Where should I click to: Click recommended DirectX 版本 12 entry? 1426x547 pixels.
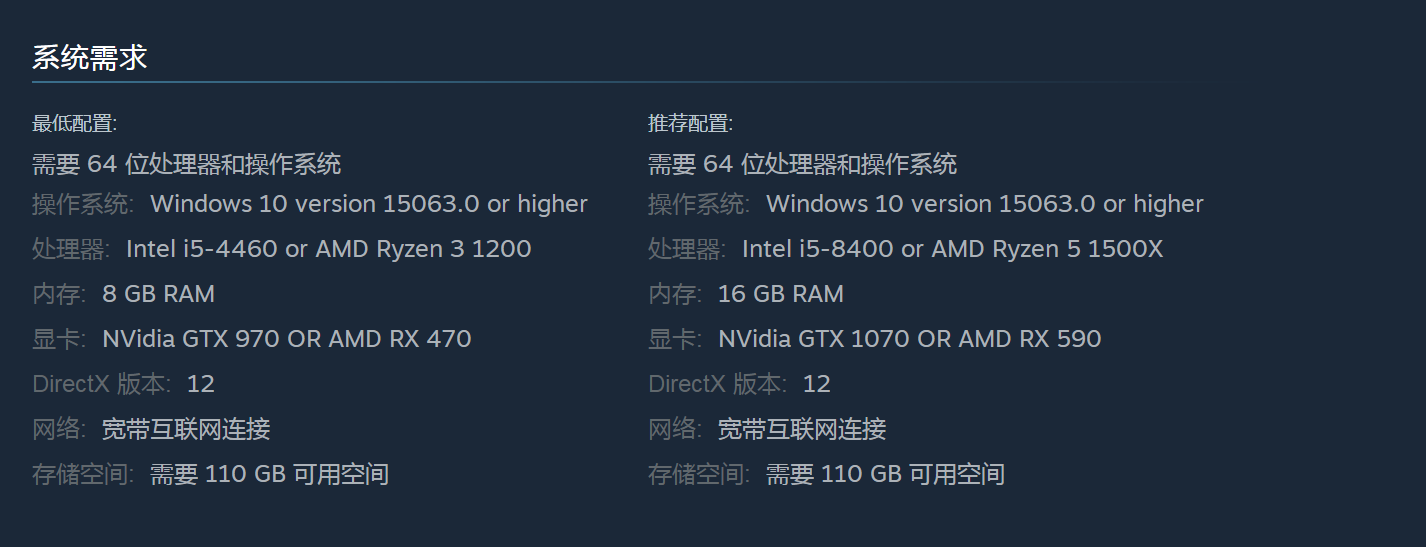pyautogui.click(x=740, y=384)
